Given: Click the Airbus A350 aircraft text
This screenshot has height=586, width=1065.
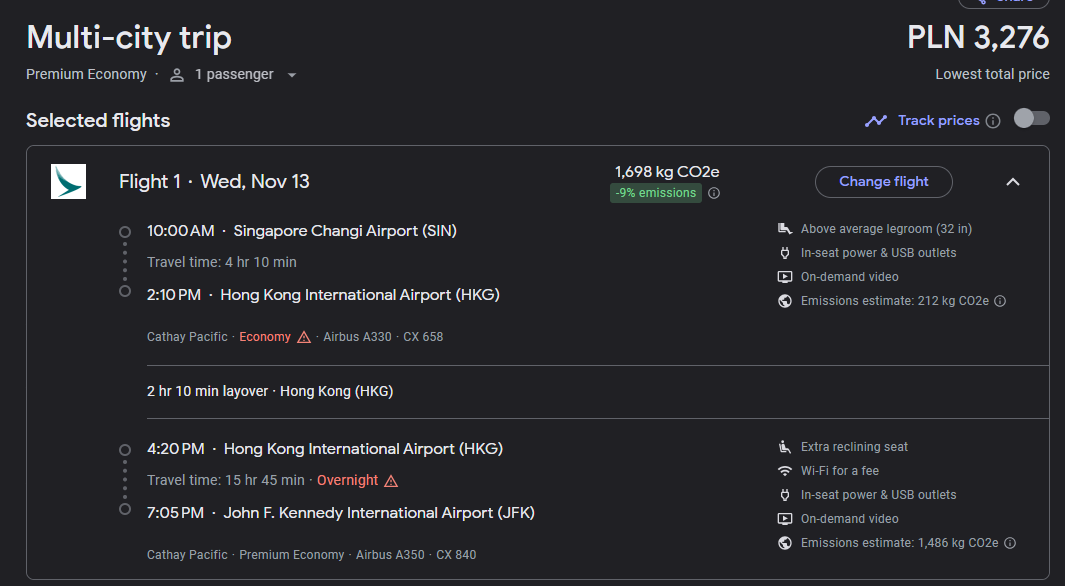Looking at the screenshot, I should [390, 555].
